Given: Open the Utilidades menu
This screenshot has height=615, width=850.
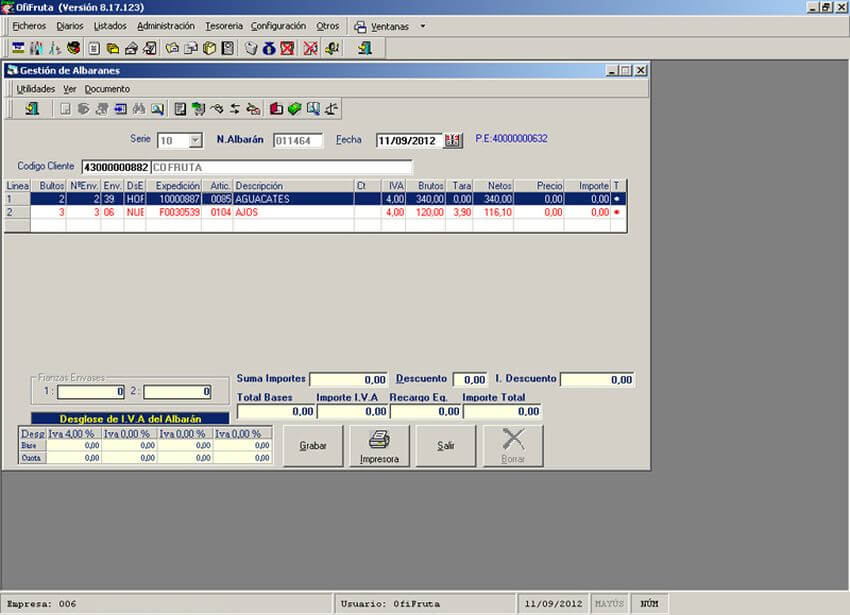Looking at the screenshot, I should point(36,89).
